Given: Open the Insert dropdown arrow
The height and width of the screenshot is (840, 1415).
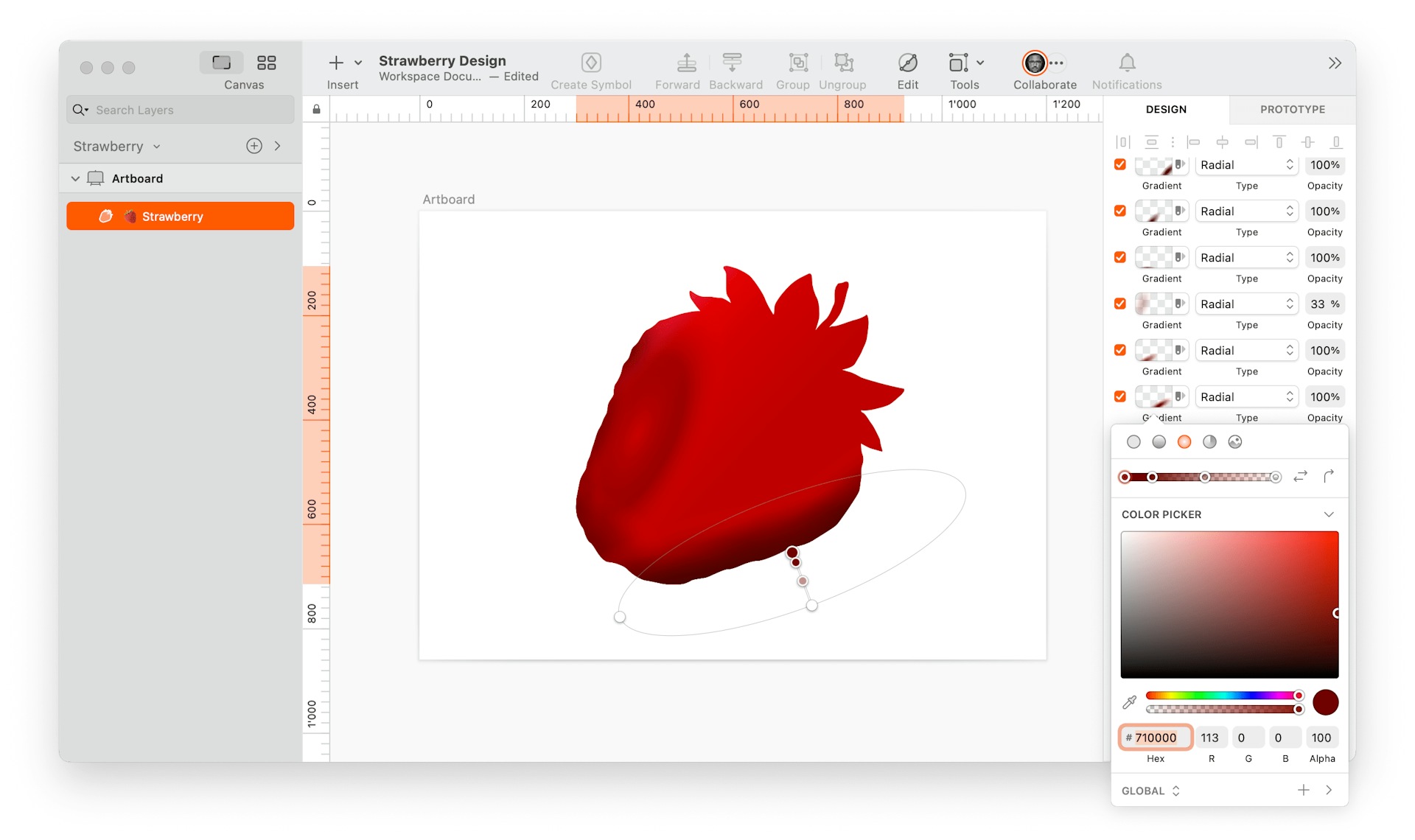Looking at the screenshot, I should 358,63.
